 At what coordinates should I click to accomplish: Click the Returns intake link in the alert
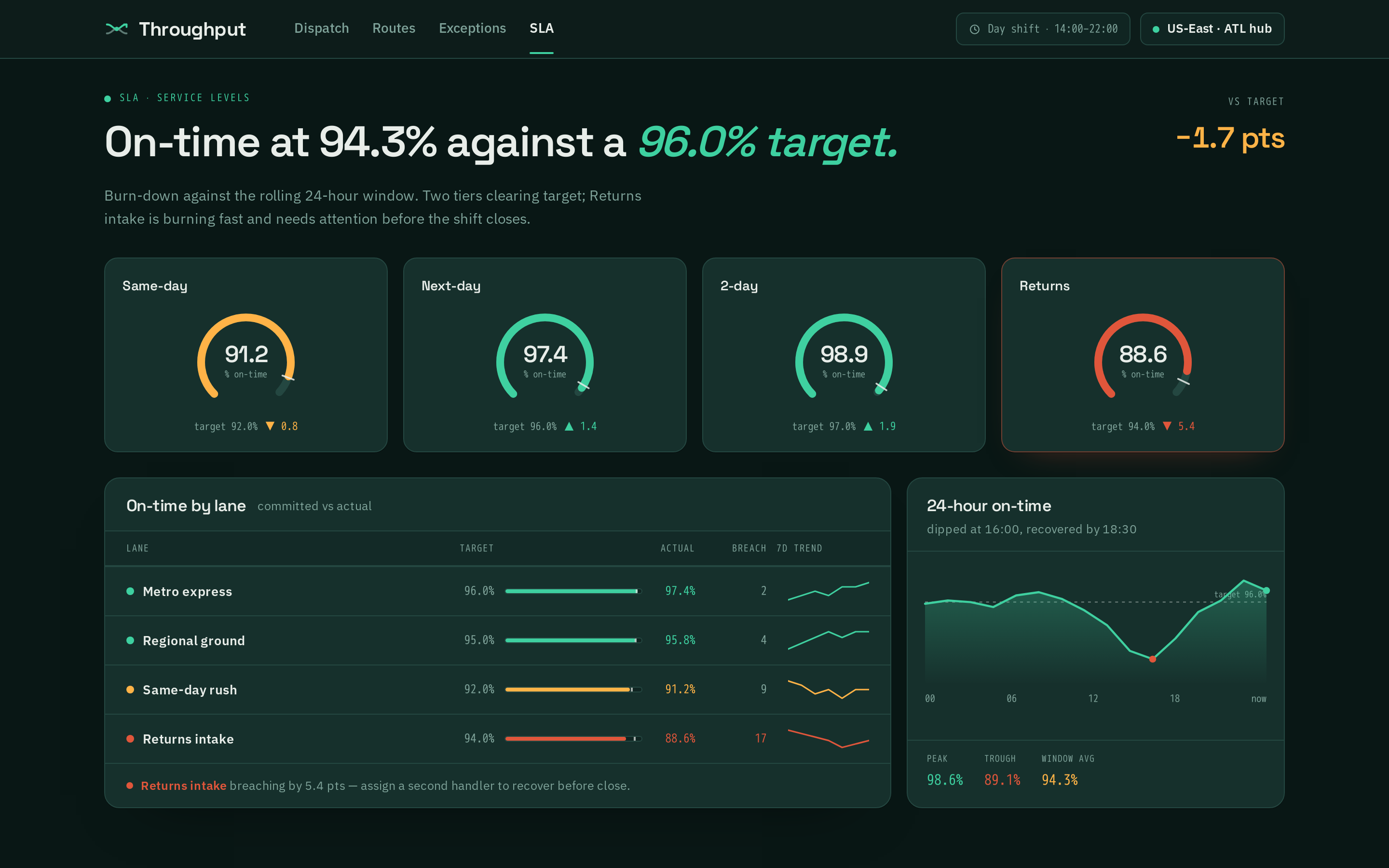pos(184,786)
